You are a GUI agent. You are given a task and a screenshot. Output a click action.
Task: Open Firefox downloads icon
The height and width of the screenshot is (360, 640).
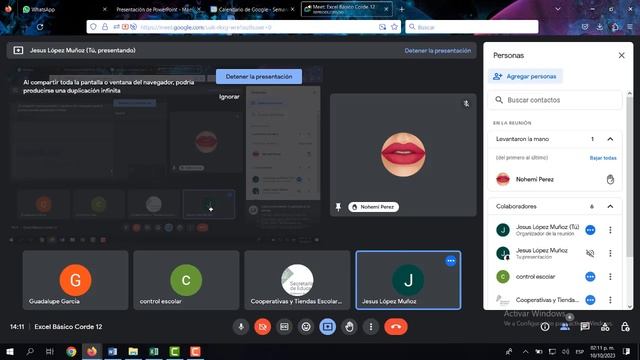600,27
